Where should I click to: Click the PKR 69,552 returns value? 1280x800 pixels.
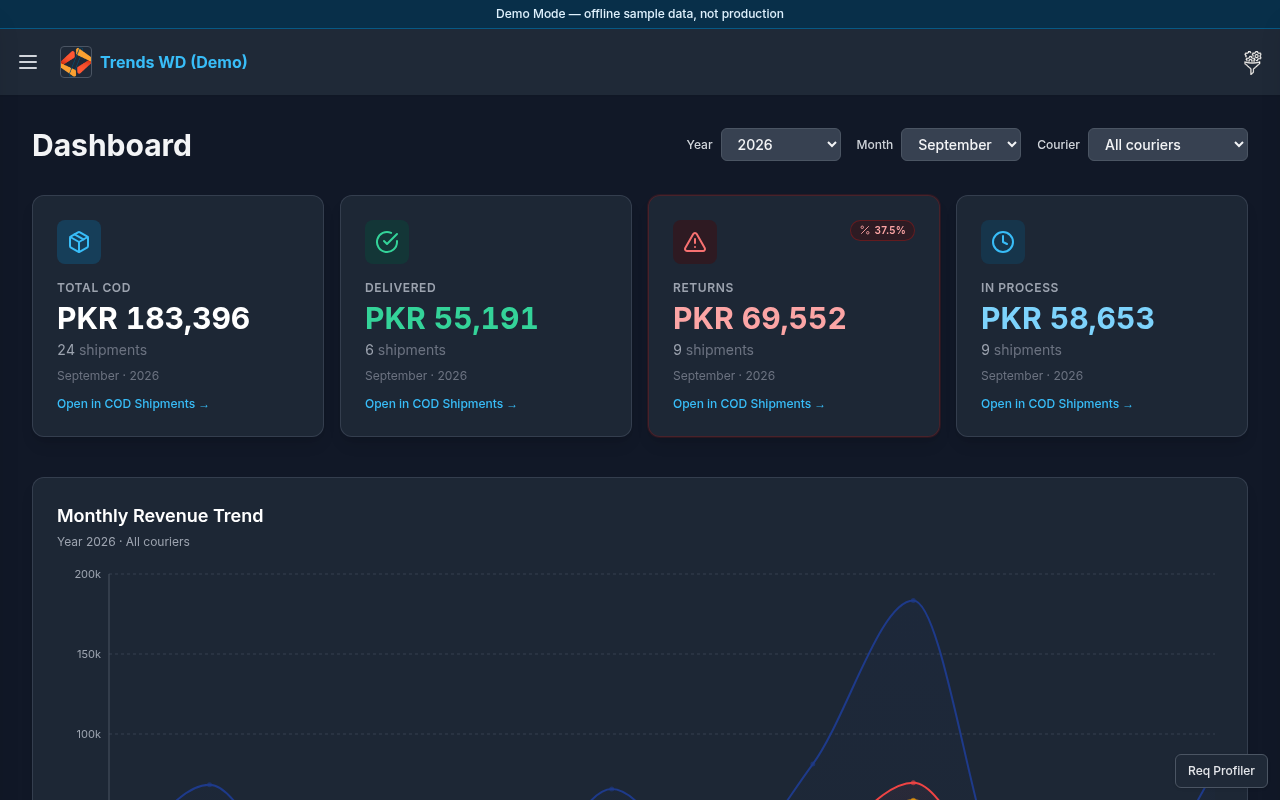click(760, 318)
